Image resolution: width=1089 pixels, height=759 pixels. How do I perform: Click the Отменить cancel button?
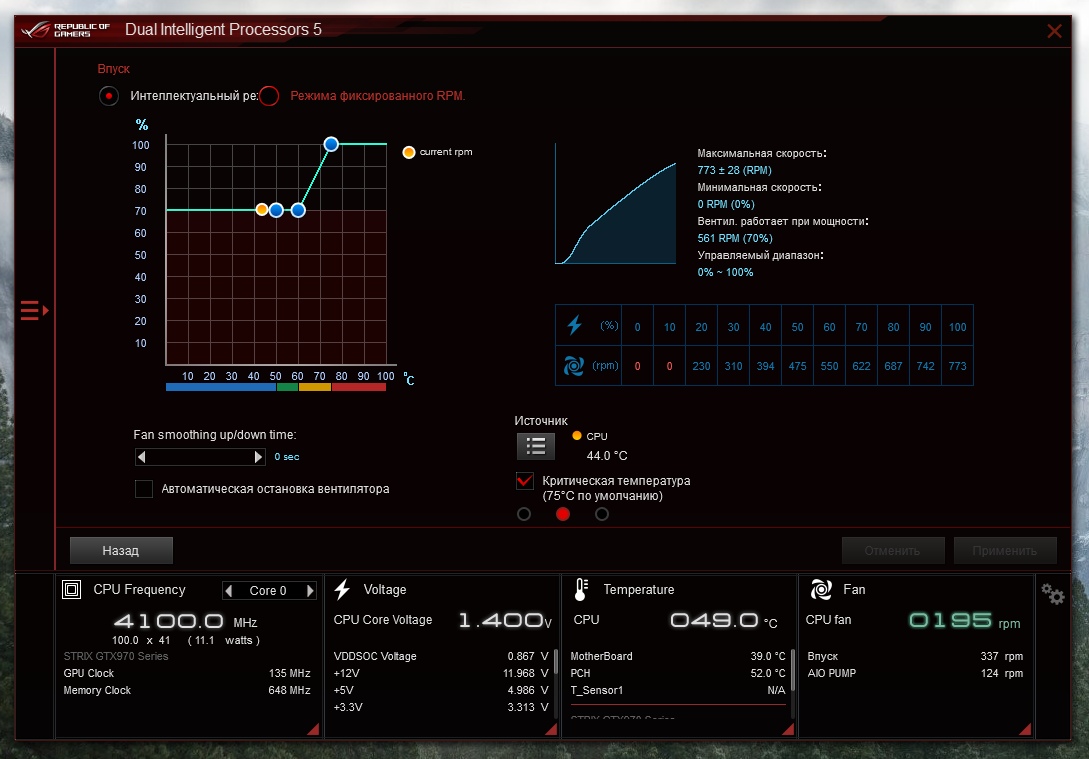tap(892, 551)
